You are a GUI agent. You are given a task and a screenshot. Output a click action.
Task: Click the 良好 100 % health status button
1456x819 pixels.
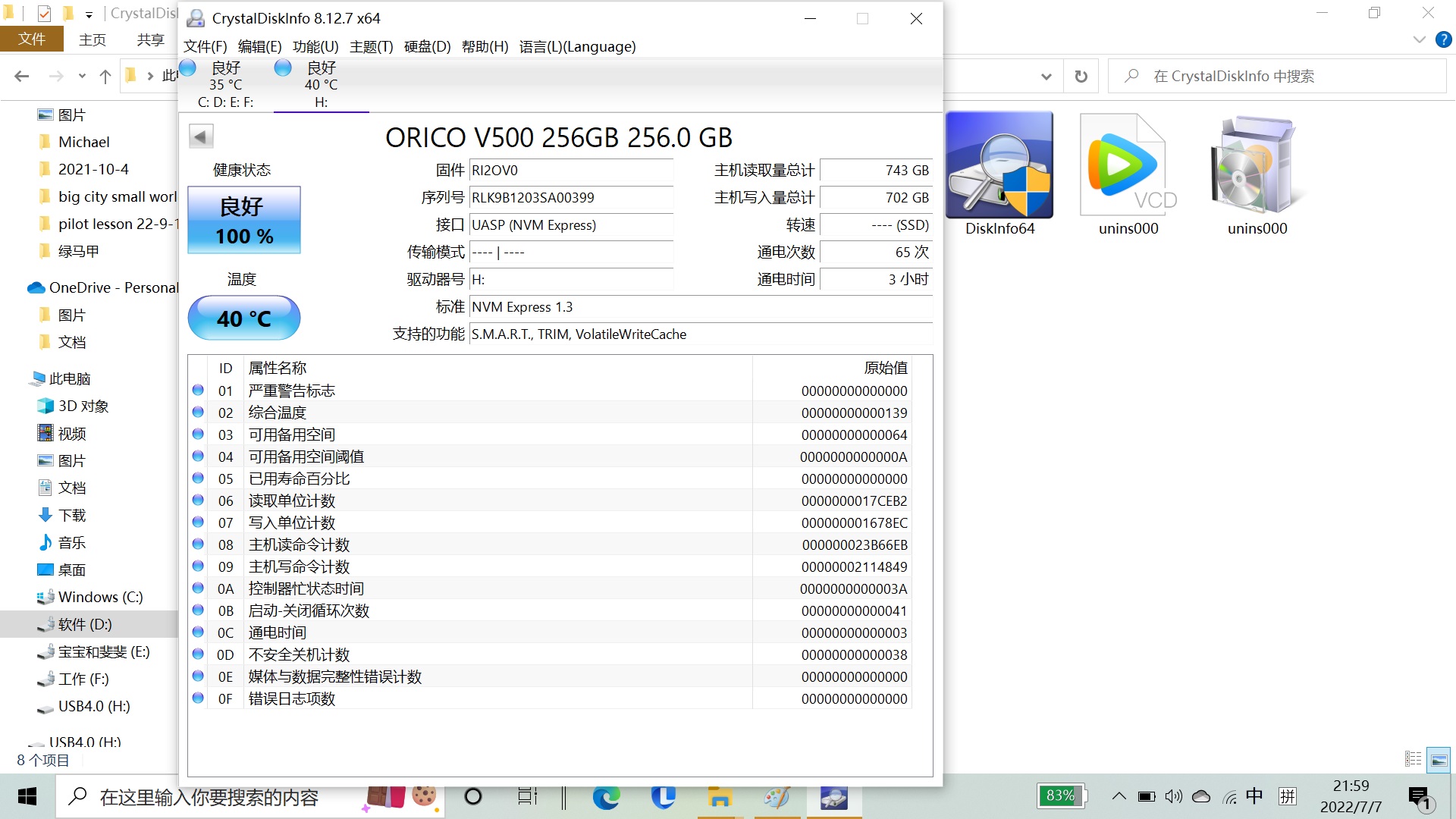243,220
